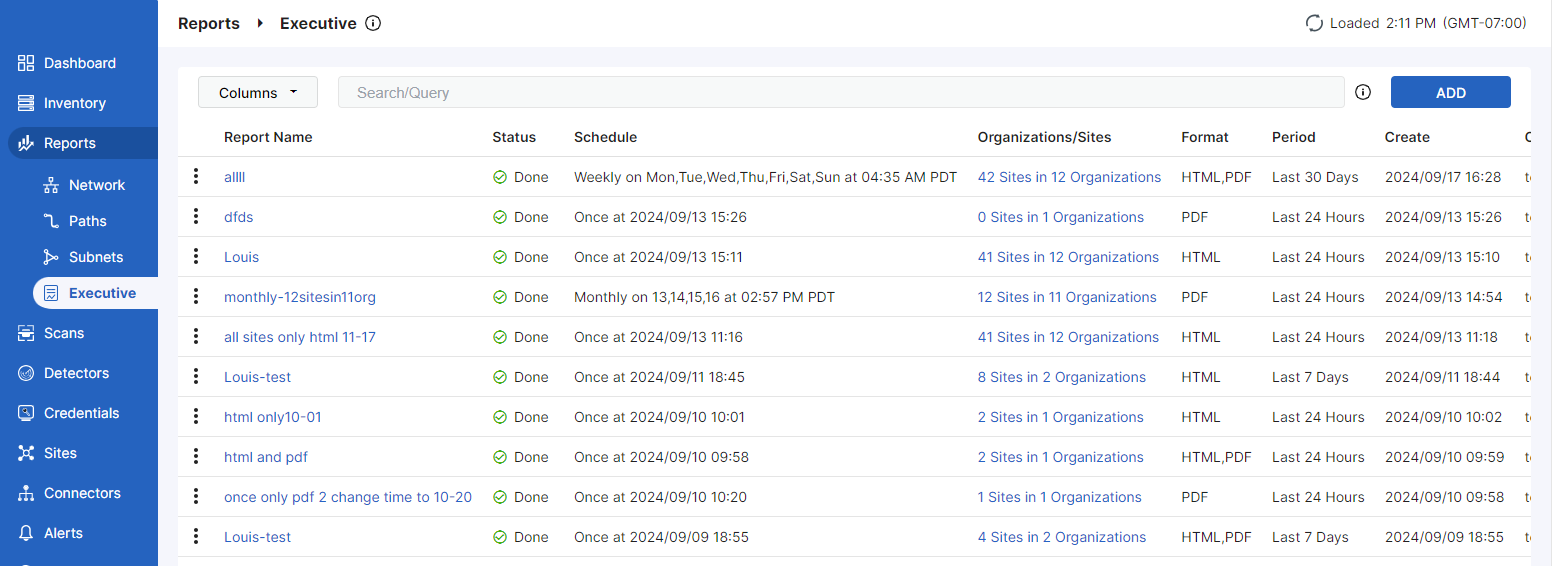
Task: Go to Network reports submenu item
Action: pyautogui.click(x=96, y=185)
